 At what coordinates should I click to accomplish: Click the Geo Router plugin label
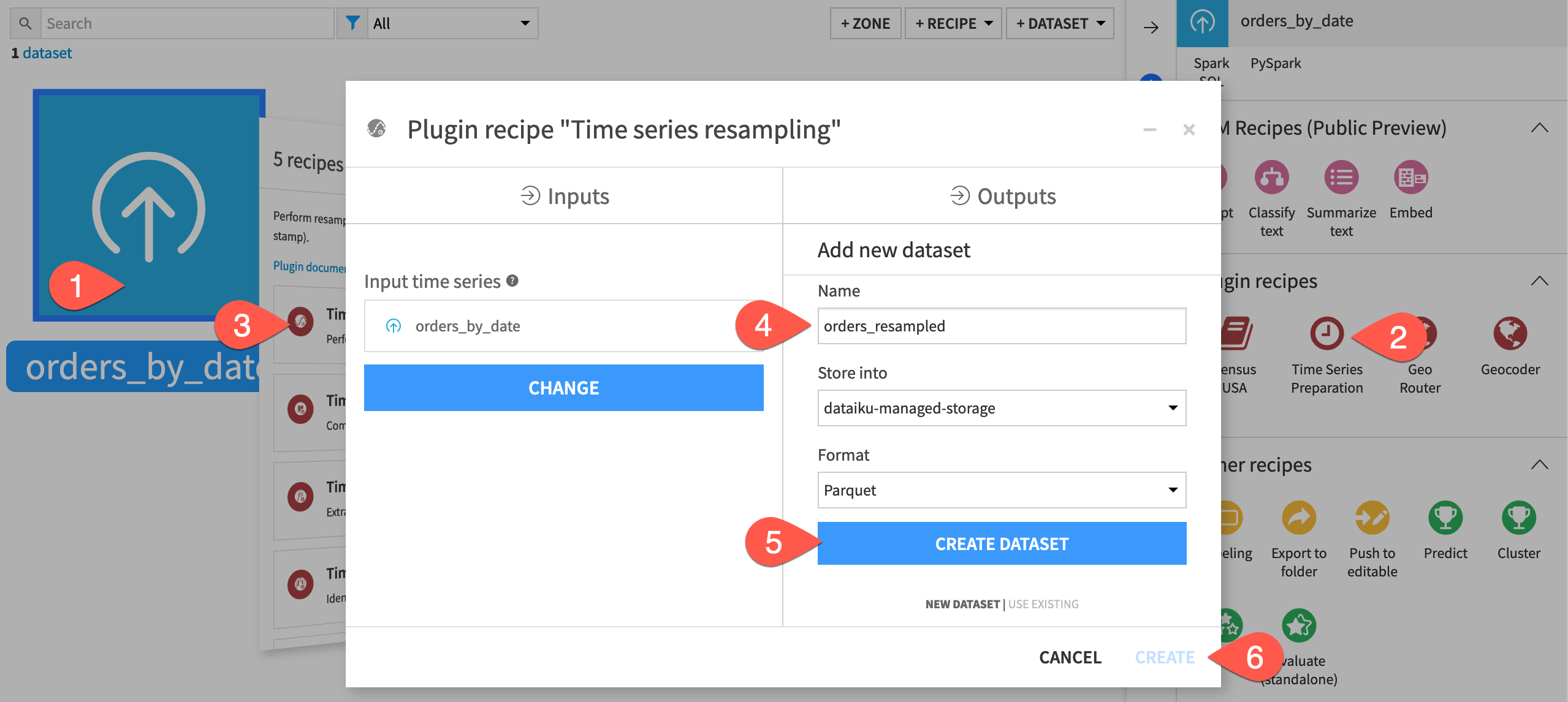1420,379
